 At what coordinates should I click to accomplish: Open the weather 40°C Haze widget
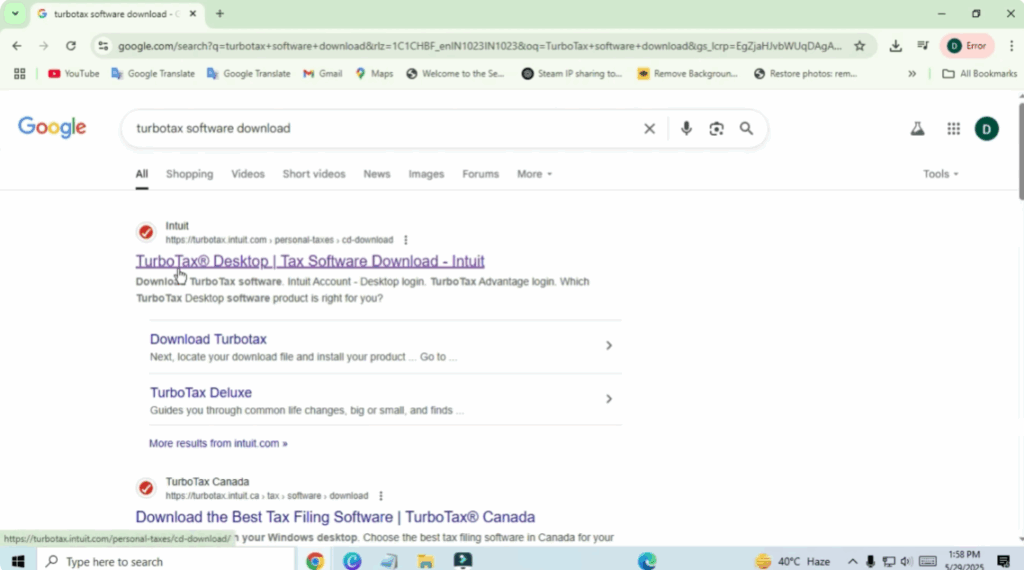pyautogui.click(x=792, y=562)
